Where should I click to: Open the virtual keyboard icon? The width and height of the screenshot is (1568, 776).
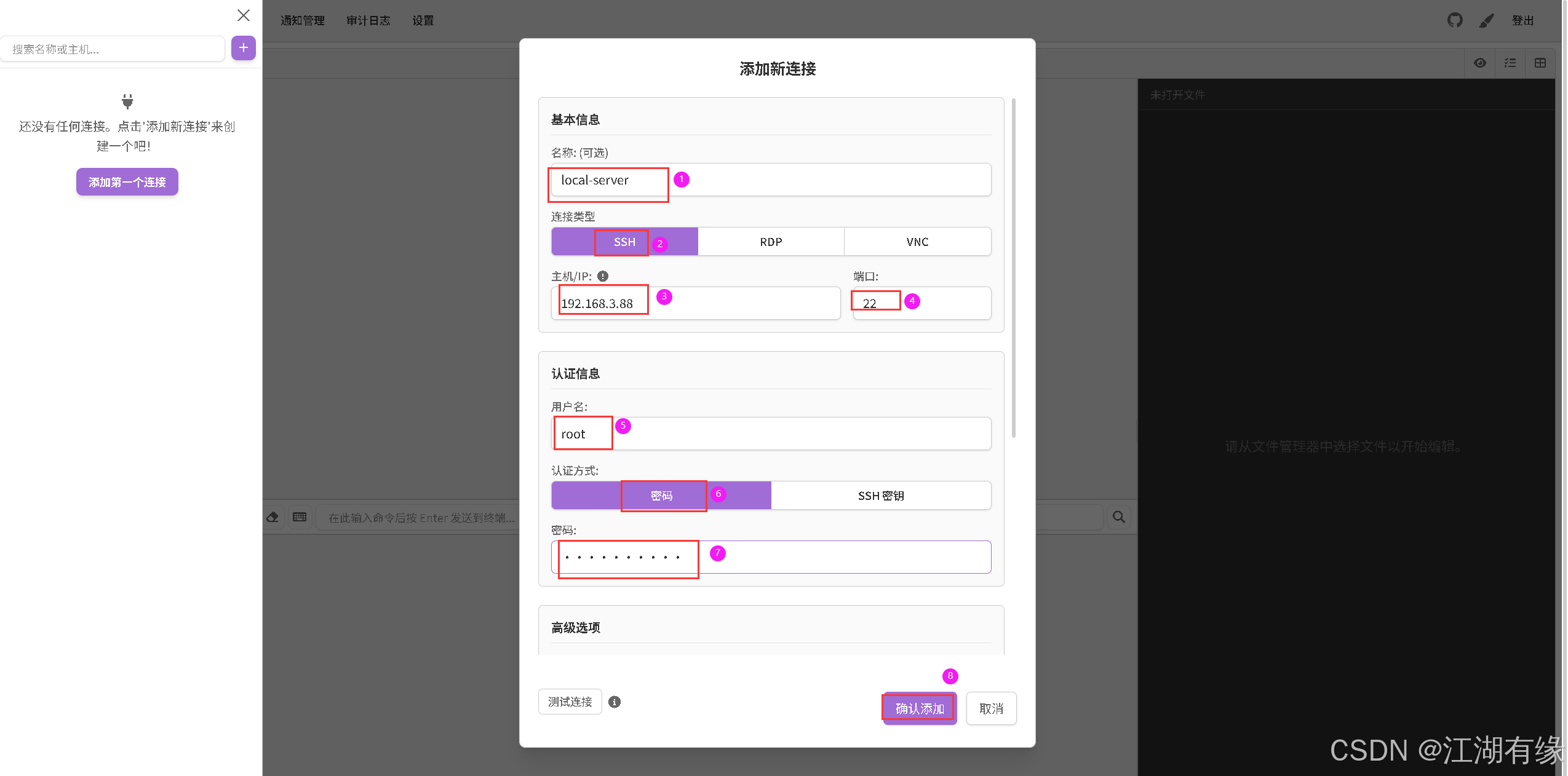[x=300, y=517]
